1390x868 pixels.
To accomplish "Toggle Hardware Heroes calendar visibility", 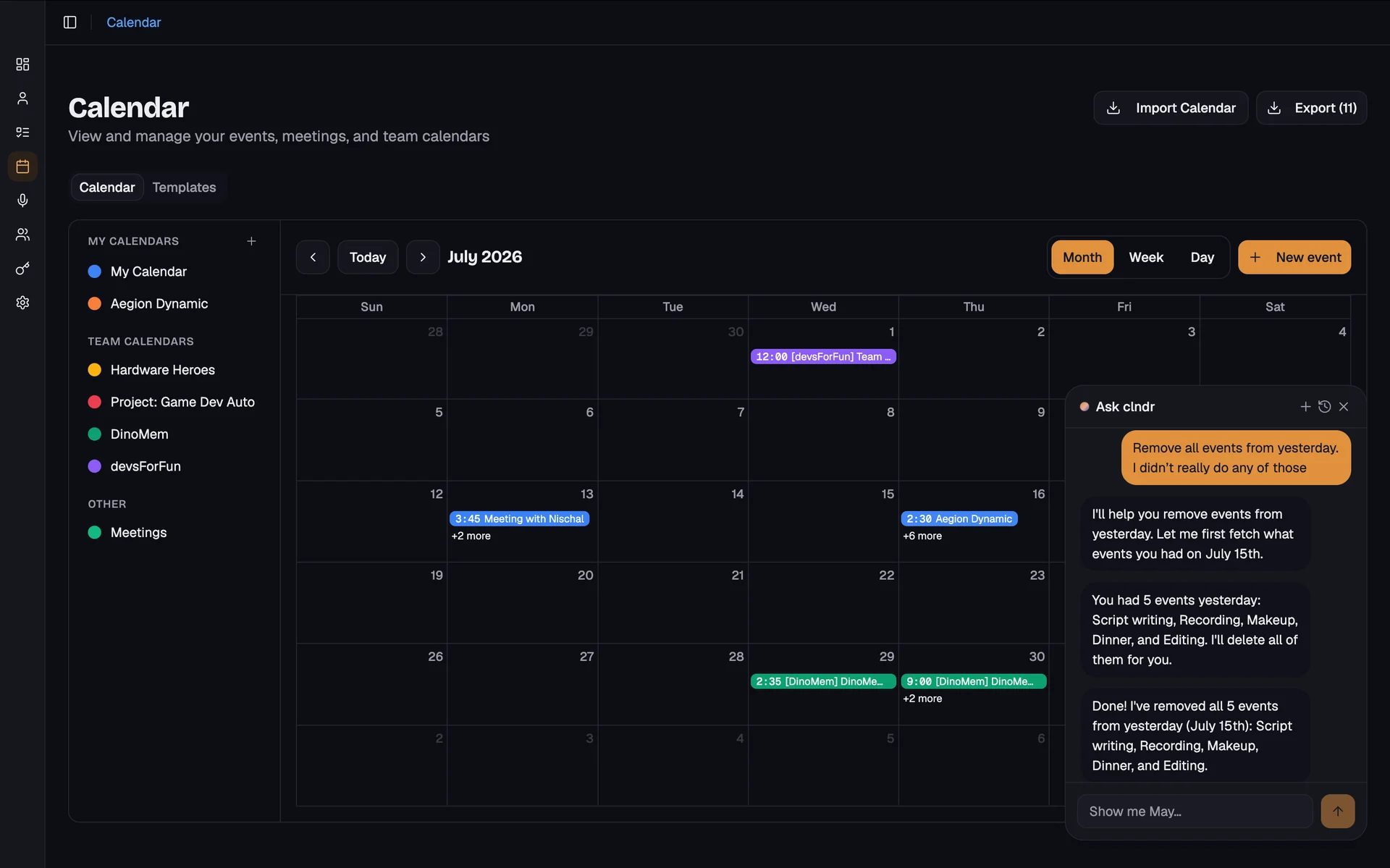I will coord(151,370).
